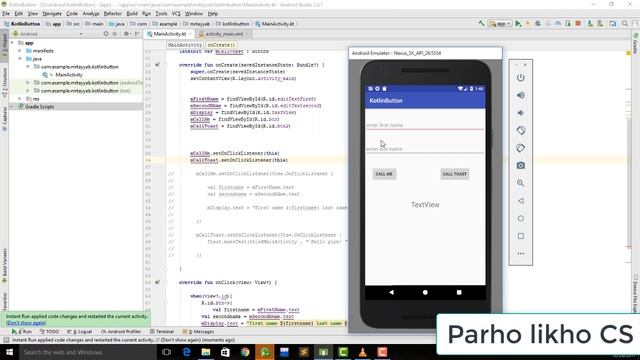Open Google Chrome from the taskbar

[x=245, y=352]
